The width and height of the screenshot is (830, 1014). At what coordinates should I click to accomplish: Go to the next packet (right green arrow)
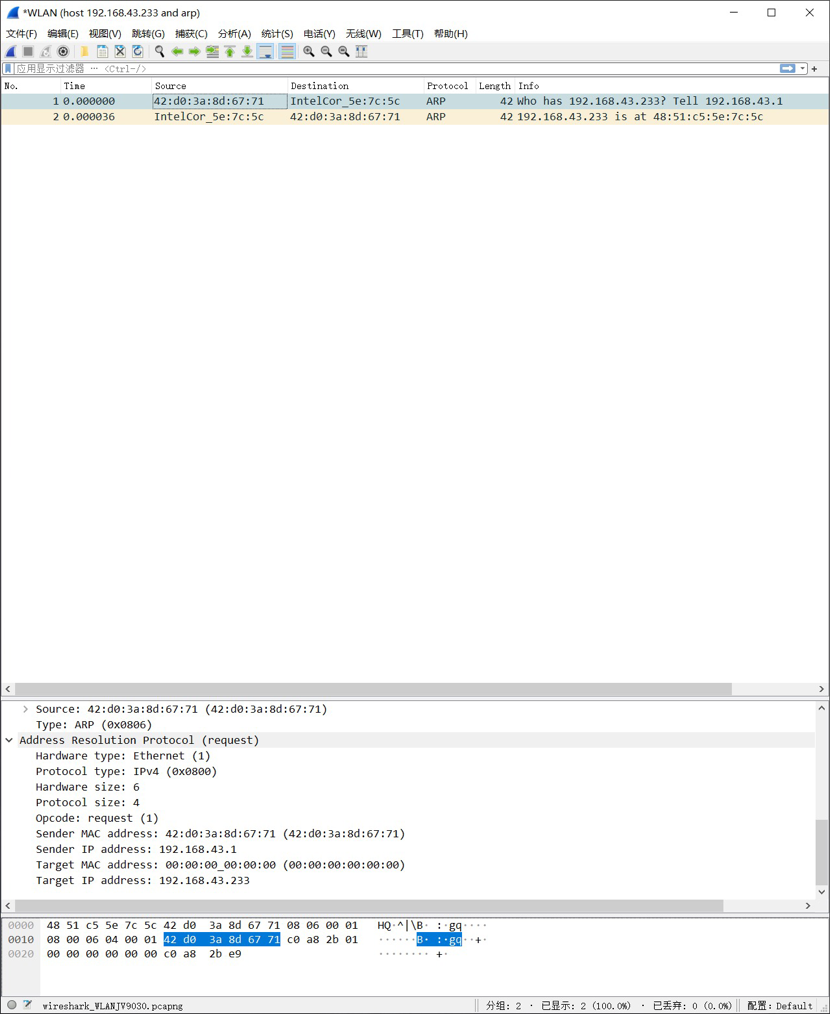(x=194, y=52)
